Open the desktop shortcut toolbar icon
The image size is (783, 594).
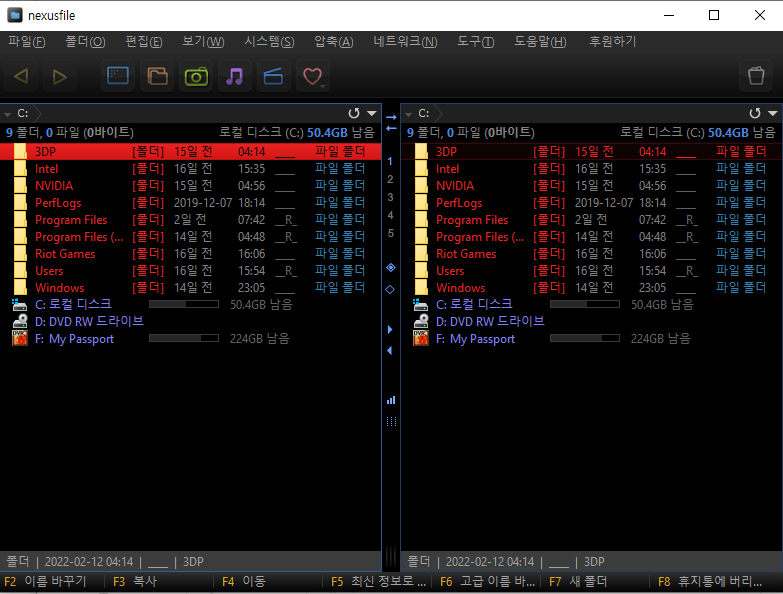click(x=118, y=76)
